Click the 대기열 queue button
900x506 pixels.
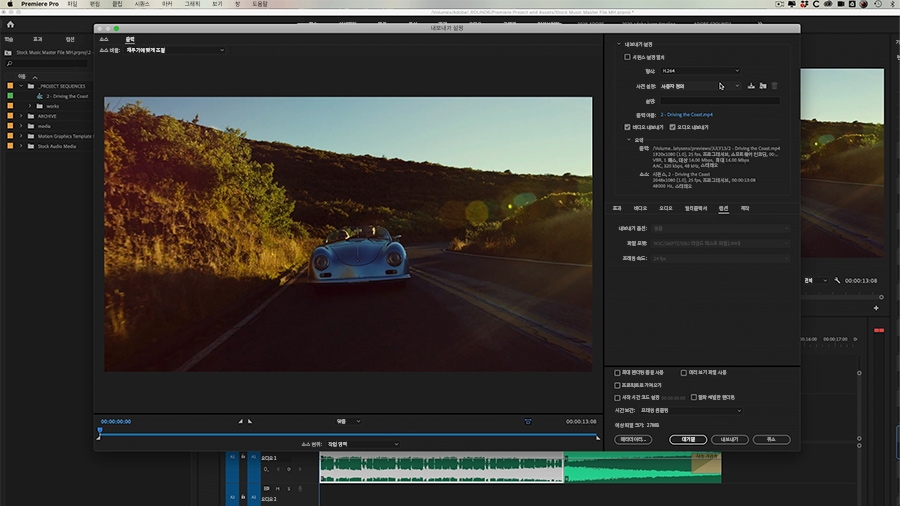click(x=688, y=439)
